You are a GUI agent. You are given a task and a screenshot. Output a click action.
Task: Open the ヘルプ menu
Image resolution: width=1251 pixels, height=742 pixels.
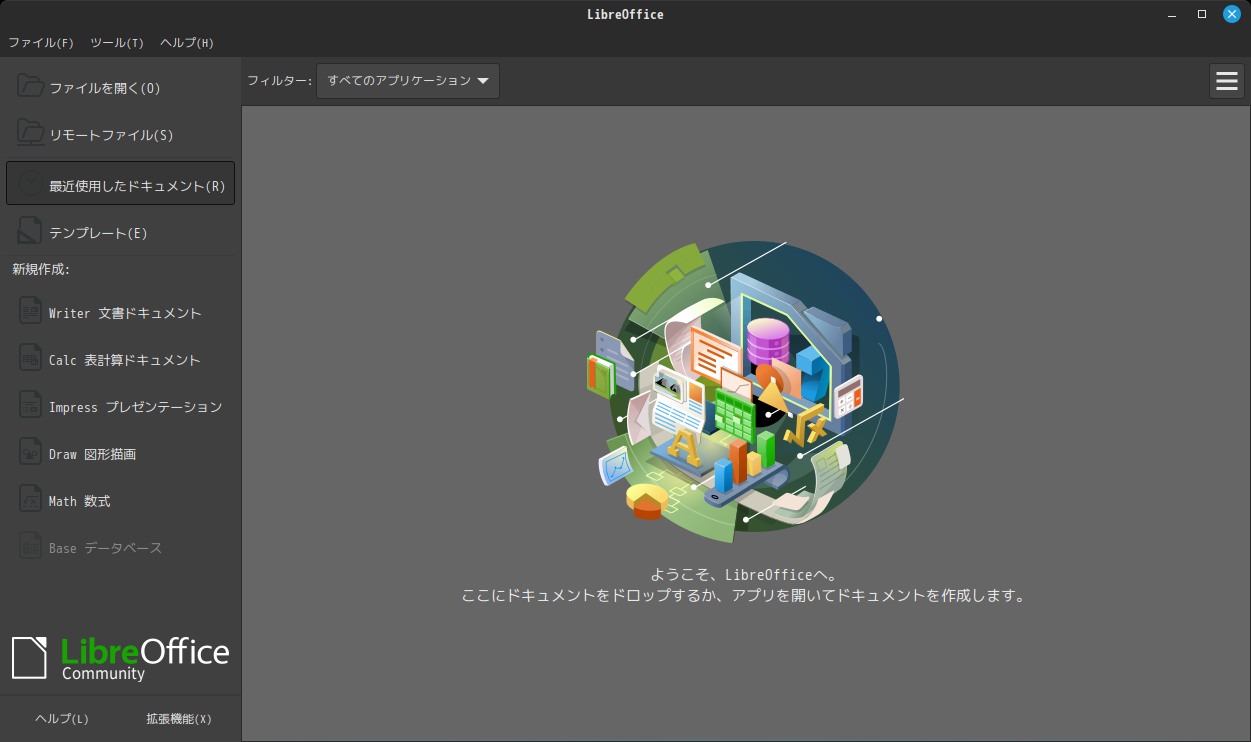point(185,42)
